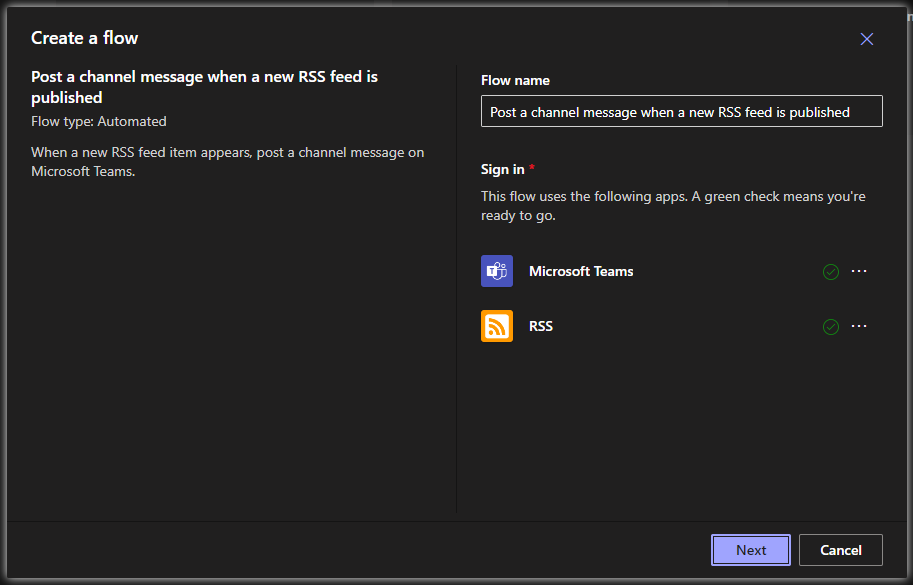The width and height of the screenshot is (913, 585).
Task: Click the Sign in required label
Action: pos(507,169)
